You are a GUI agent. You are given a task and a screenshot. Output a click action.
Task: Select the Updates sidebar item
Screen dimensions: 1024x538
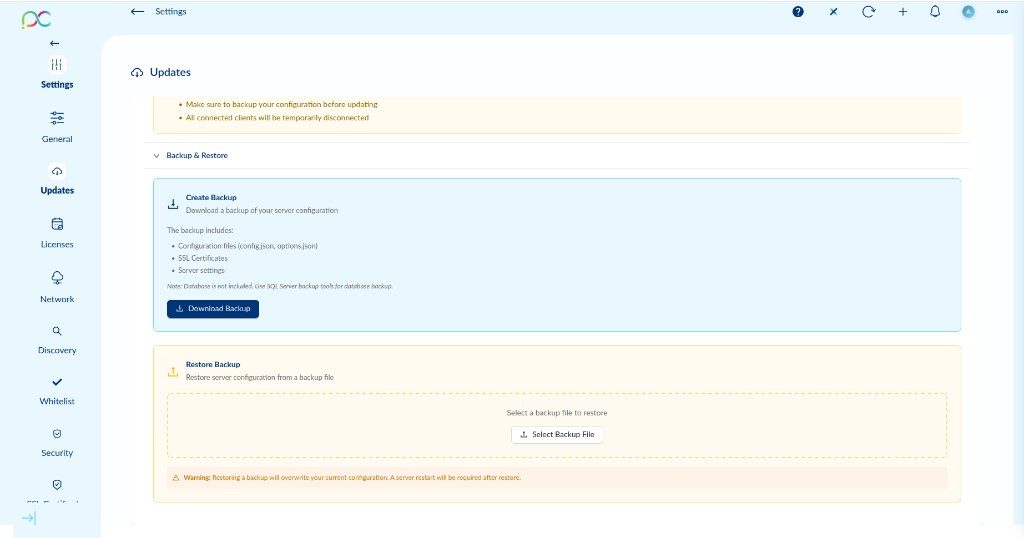(57, 180)
